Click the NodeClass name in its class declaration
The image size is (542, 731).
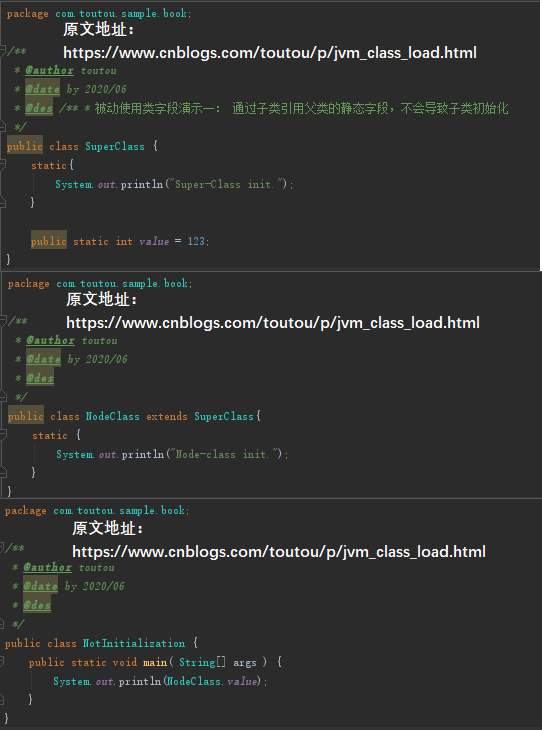[112, 416]
